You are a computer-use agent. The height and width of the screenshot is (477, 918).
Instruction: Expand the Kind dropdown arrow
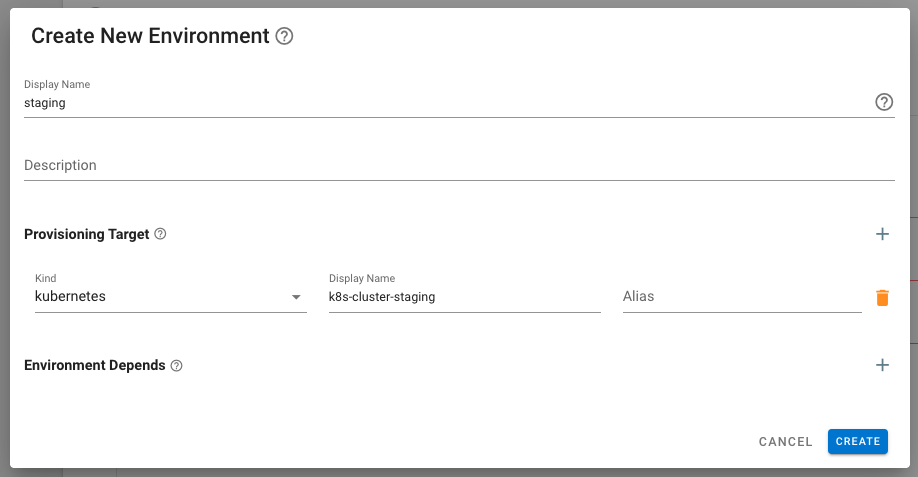click(296, 297)
